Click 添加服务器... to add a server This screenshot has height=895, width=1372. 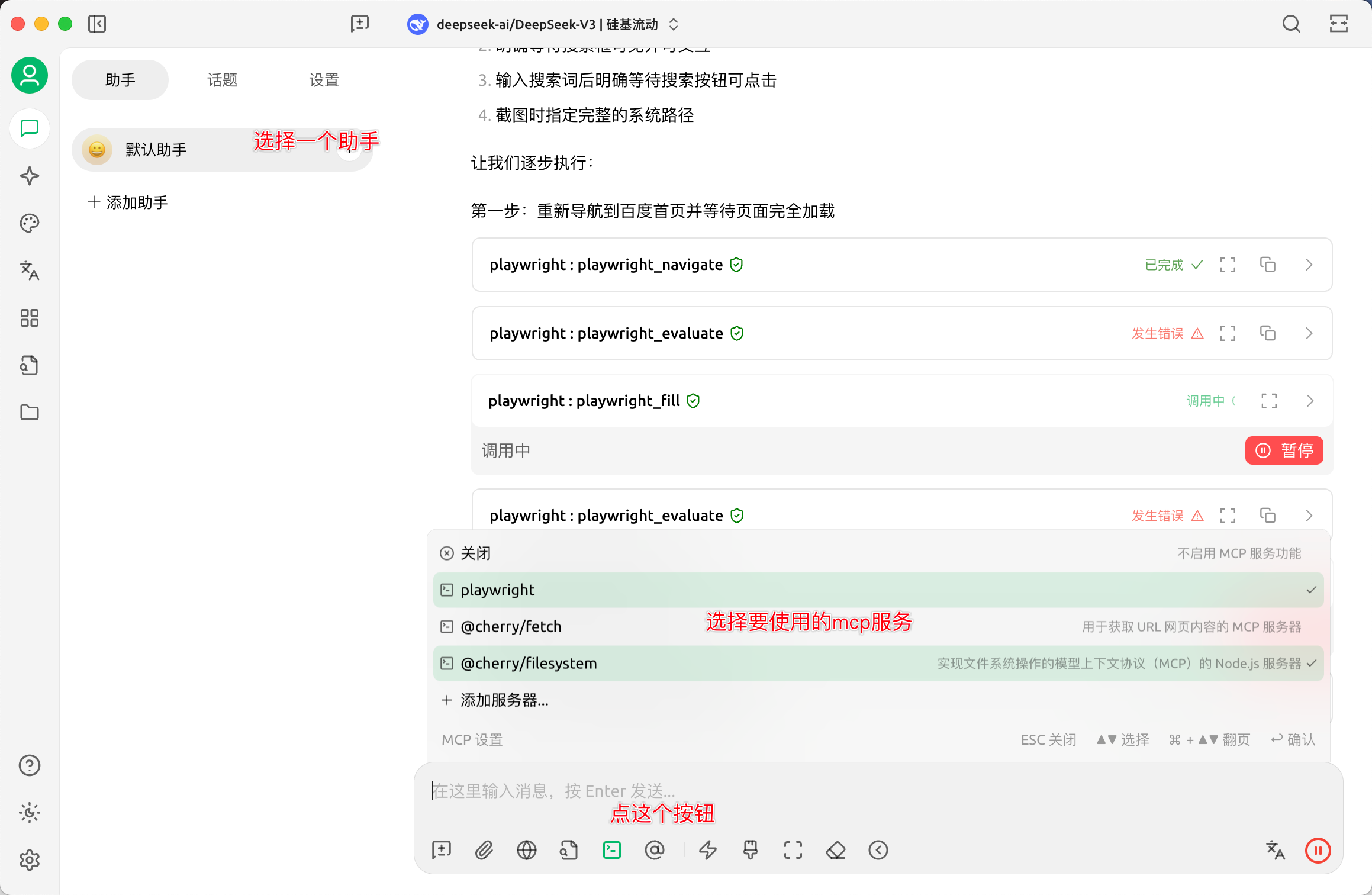pyautogui.click(x=878, y=700)
